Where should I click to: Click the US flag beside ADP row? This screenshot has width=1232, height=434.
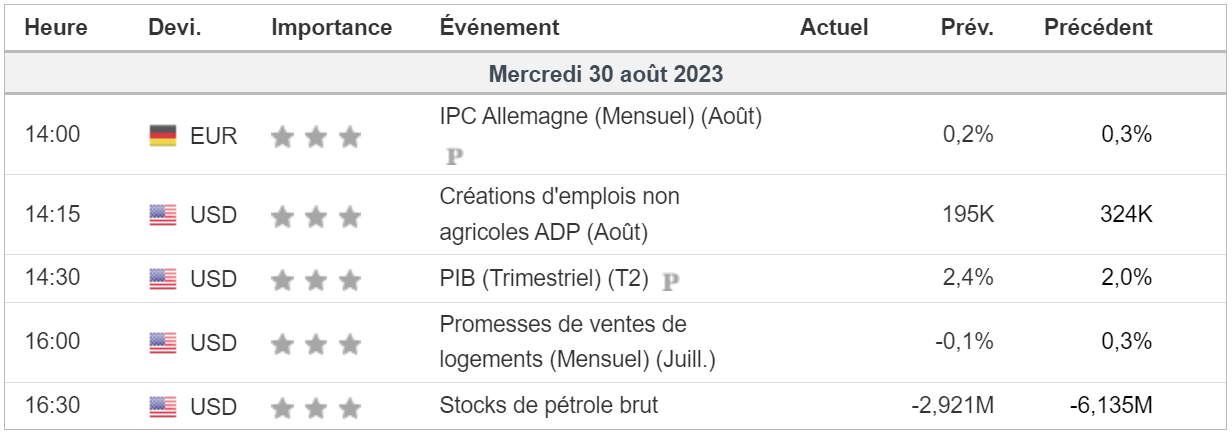click(162, 215)
